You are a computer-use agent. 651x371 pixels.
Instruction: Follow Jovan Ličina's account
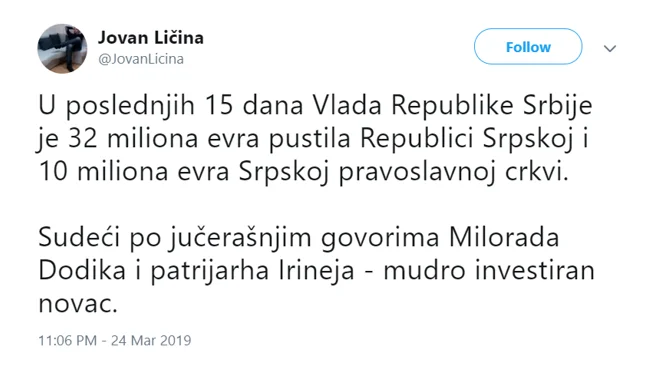pos(528,47)
